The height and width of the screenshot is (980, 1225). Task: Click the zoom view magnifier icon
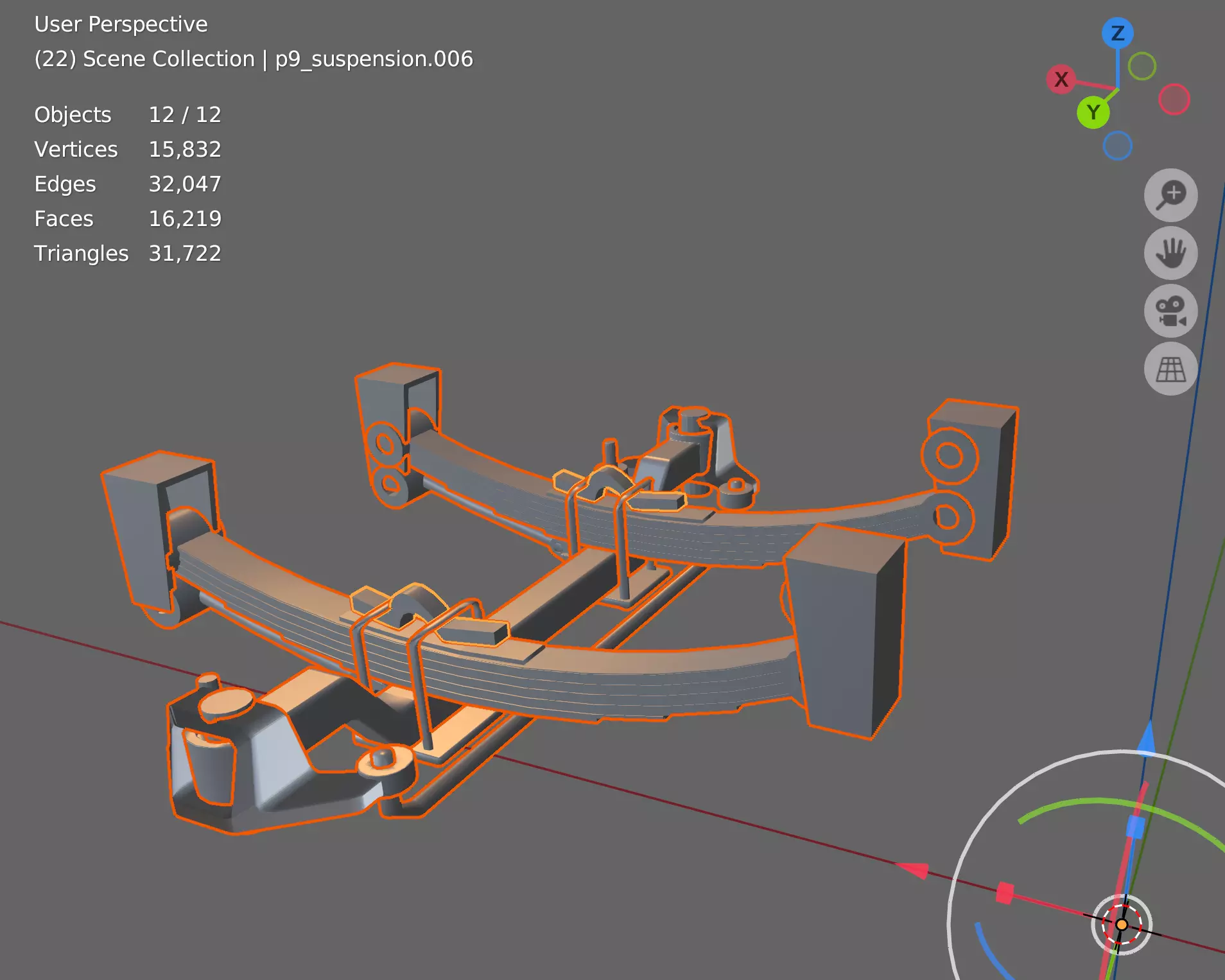pos(1170,195)
